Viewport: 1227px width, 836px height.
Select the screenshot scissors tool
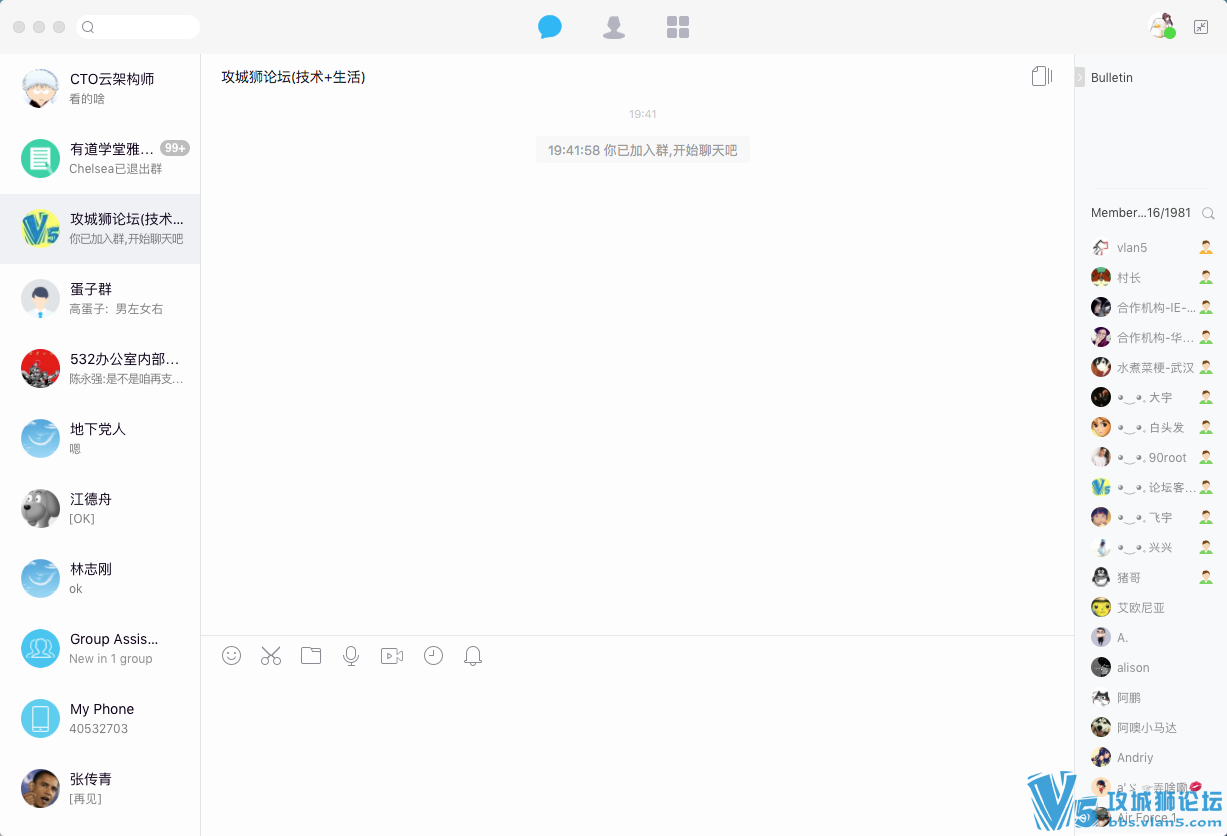pos(271,656)
